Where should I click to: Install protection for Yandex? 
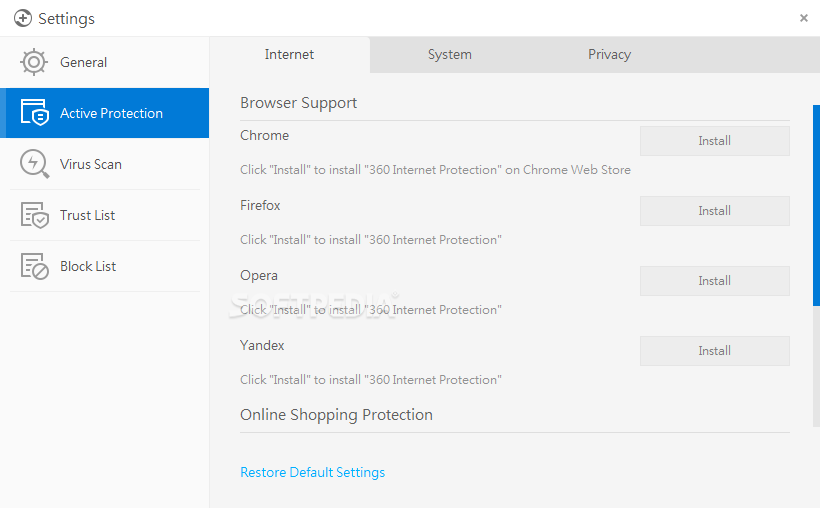tap(714, 351)
